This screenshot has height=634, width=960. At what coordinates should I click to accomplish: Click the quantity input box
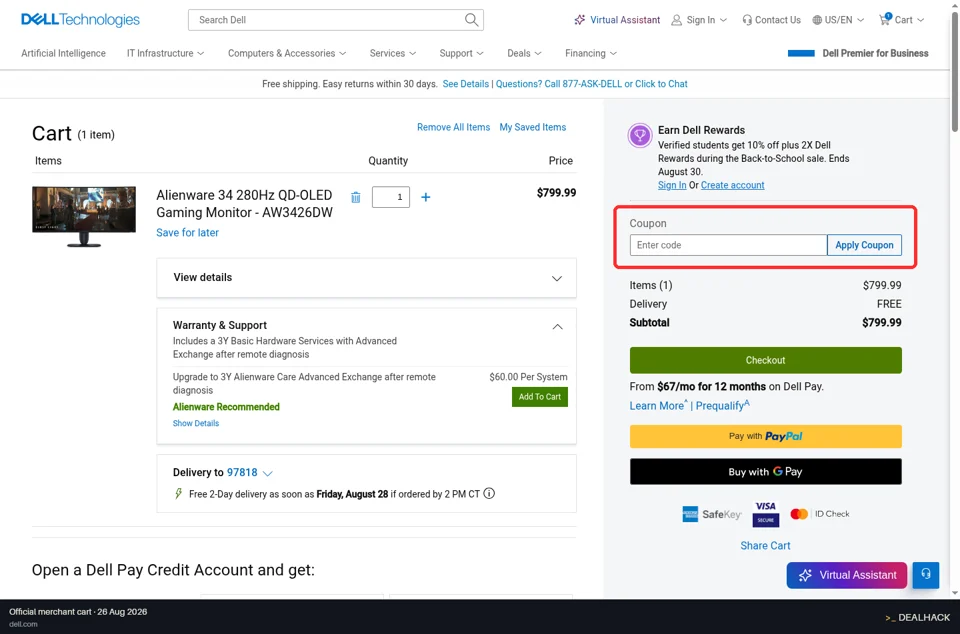click(391, 197)
